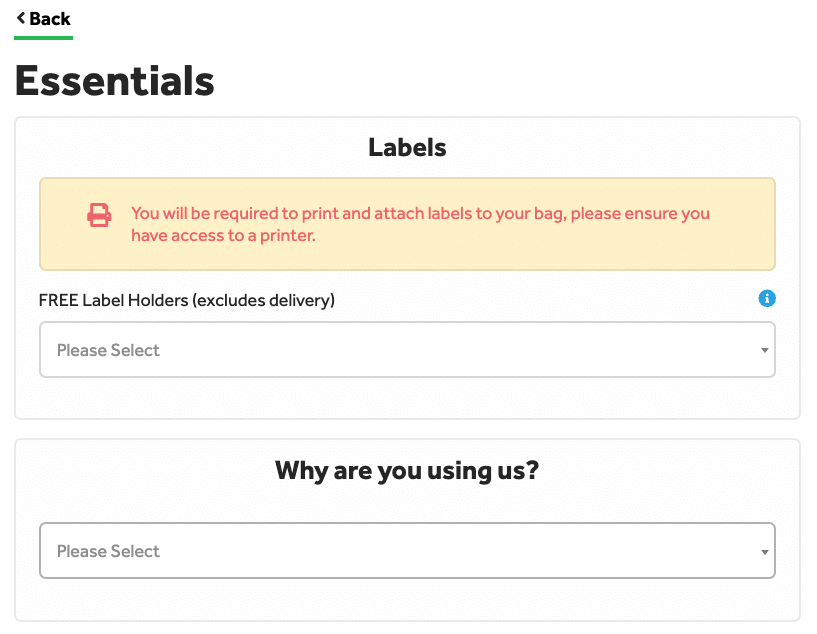
Task: Select the Essentials page heading
Action: [115, 81]
